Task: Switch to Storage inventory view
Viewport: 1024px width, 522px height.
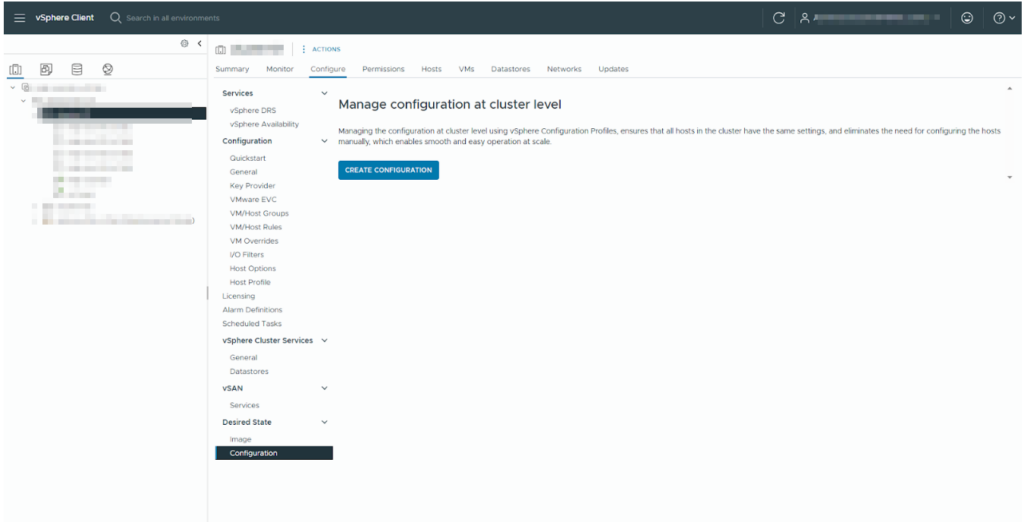Action: [77, 69]
